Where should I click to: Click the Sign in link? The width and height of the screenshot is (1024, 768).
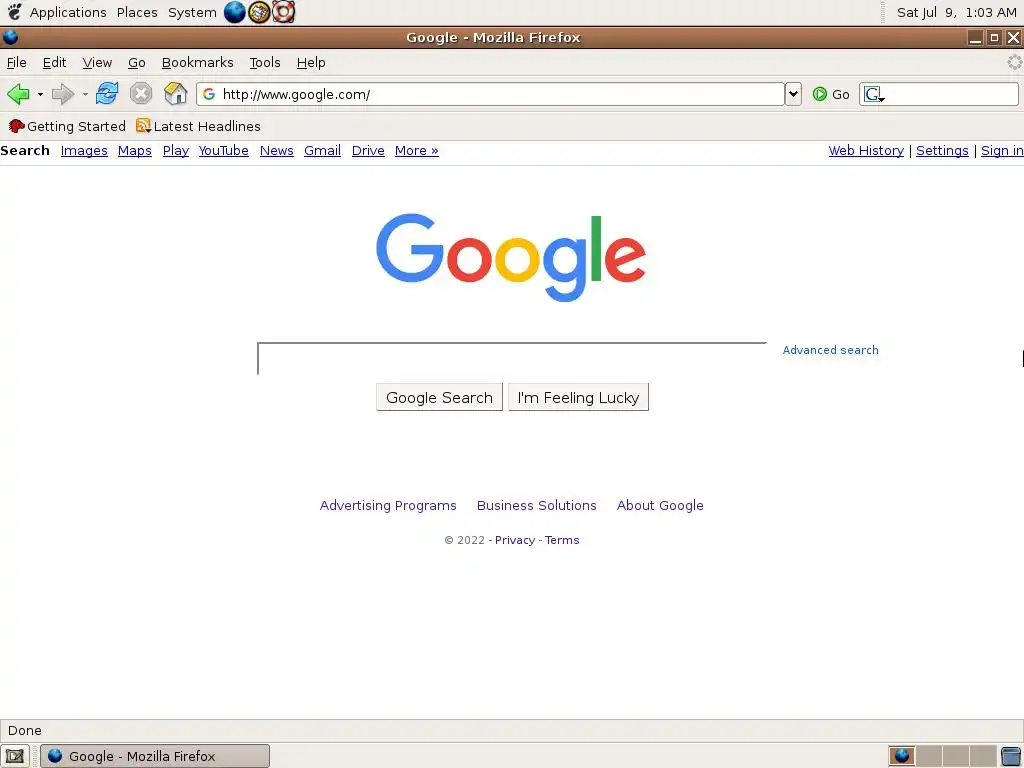(x=1002, y=151)
